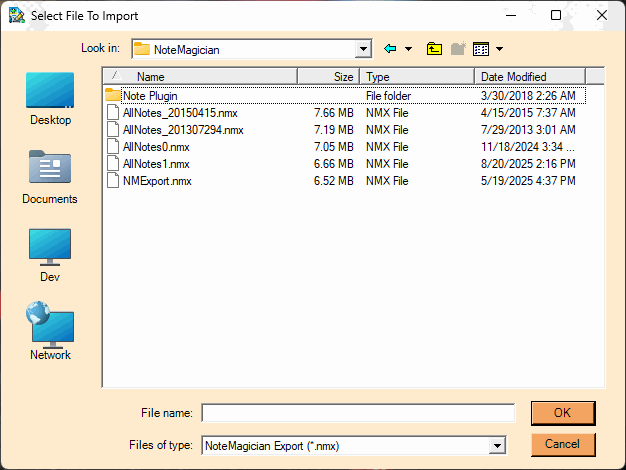Click the green Back arrow button

point(391,49)
